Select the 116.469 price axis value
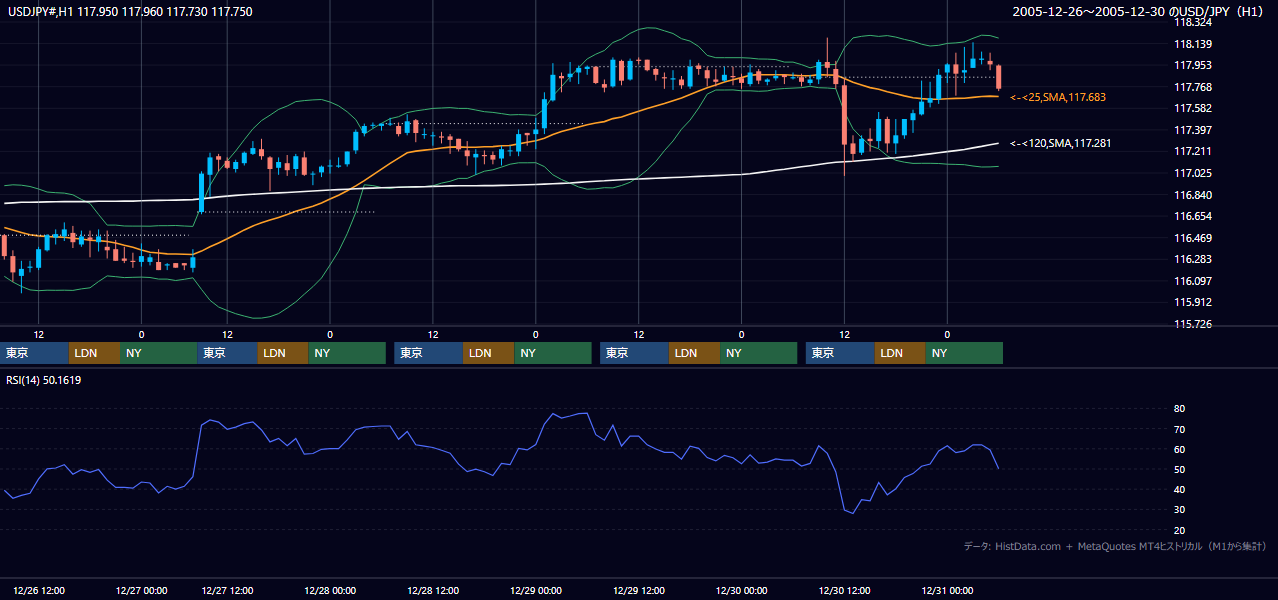 pyautogui.click(x=1194, y=238)
